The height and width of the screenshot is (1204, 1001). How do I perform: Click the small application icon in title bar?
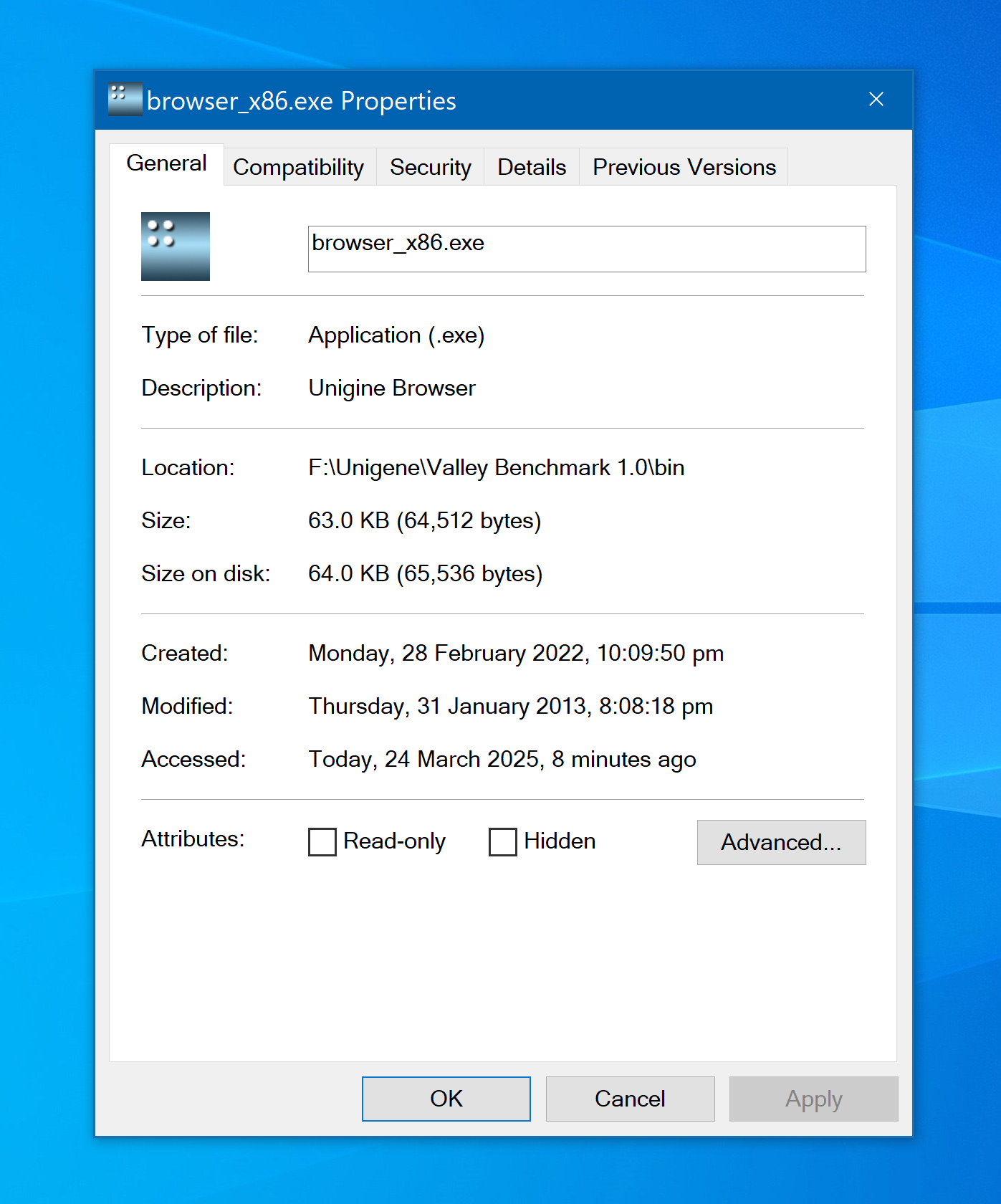coord(125,99)
